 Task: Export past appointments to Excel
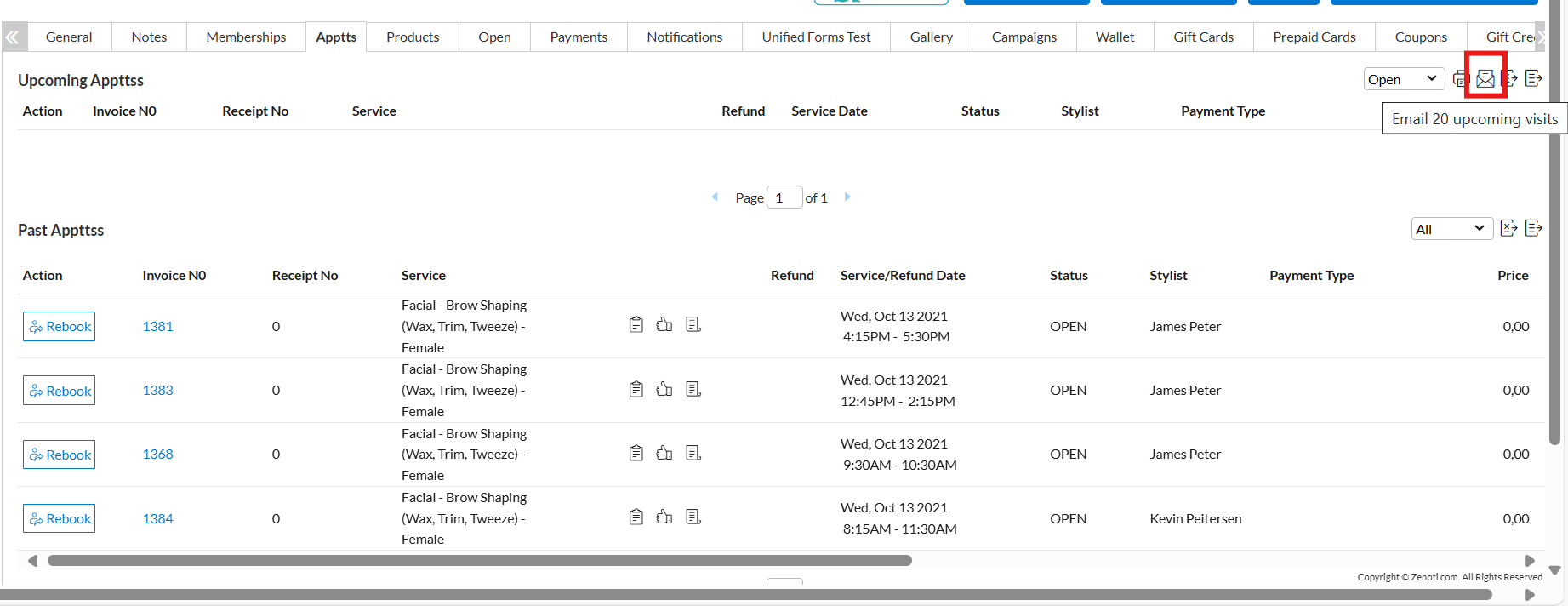pos(1509,228)
